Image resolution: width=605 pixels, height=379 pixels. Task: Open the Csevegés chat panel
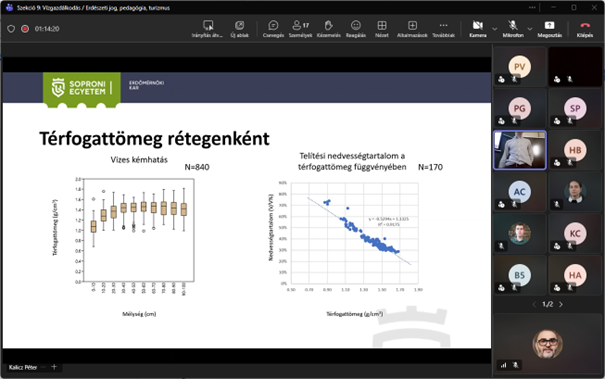point(273,29)
